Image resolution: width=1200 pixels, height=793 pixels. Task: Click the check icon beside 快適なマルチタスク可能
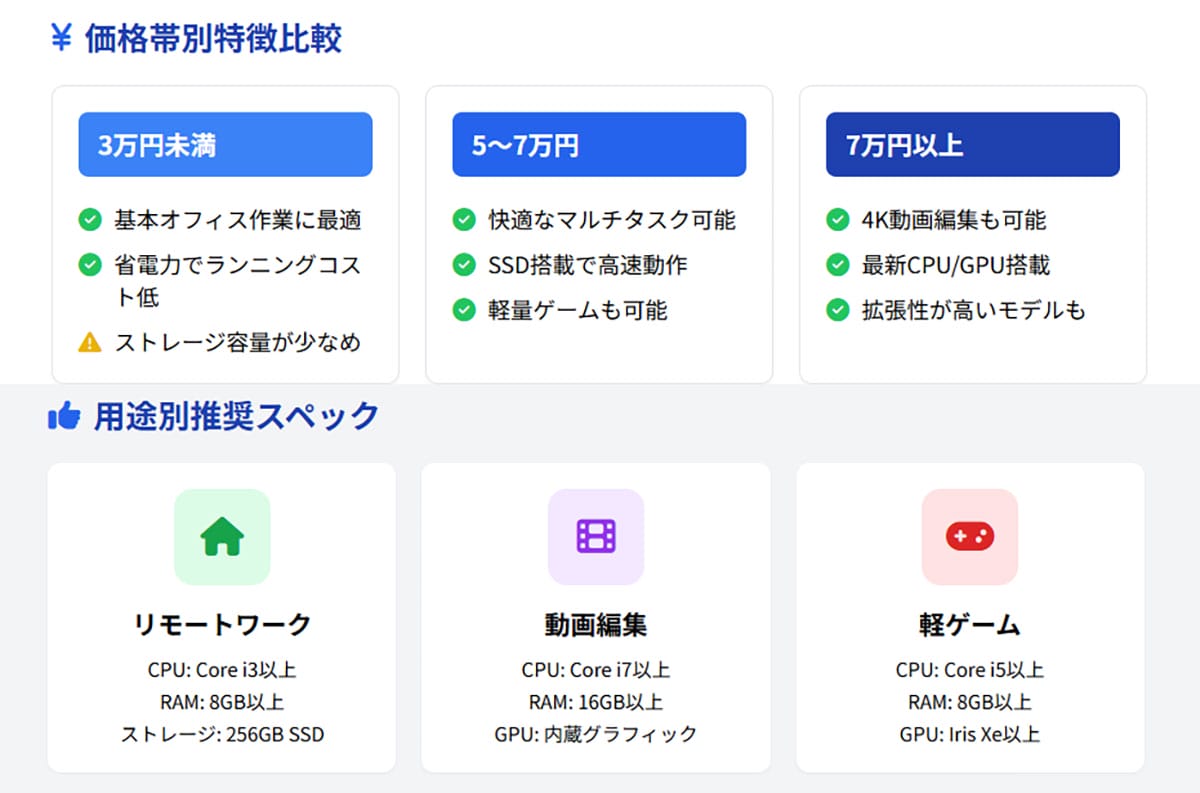pyautogui.click(x=464, y=219)
